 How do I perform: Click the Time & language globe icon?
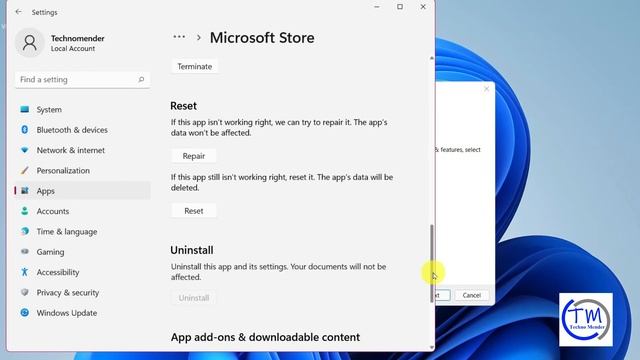pos(24,231)
